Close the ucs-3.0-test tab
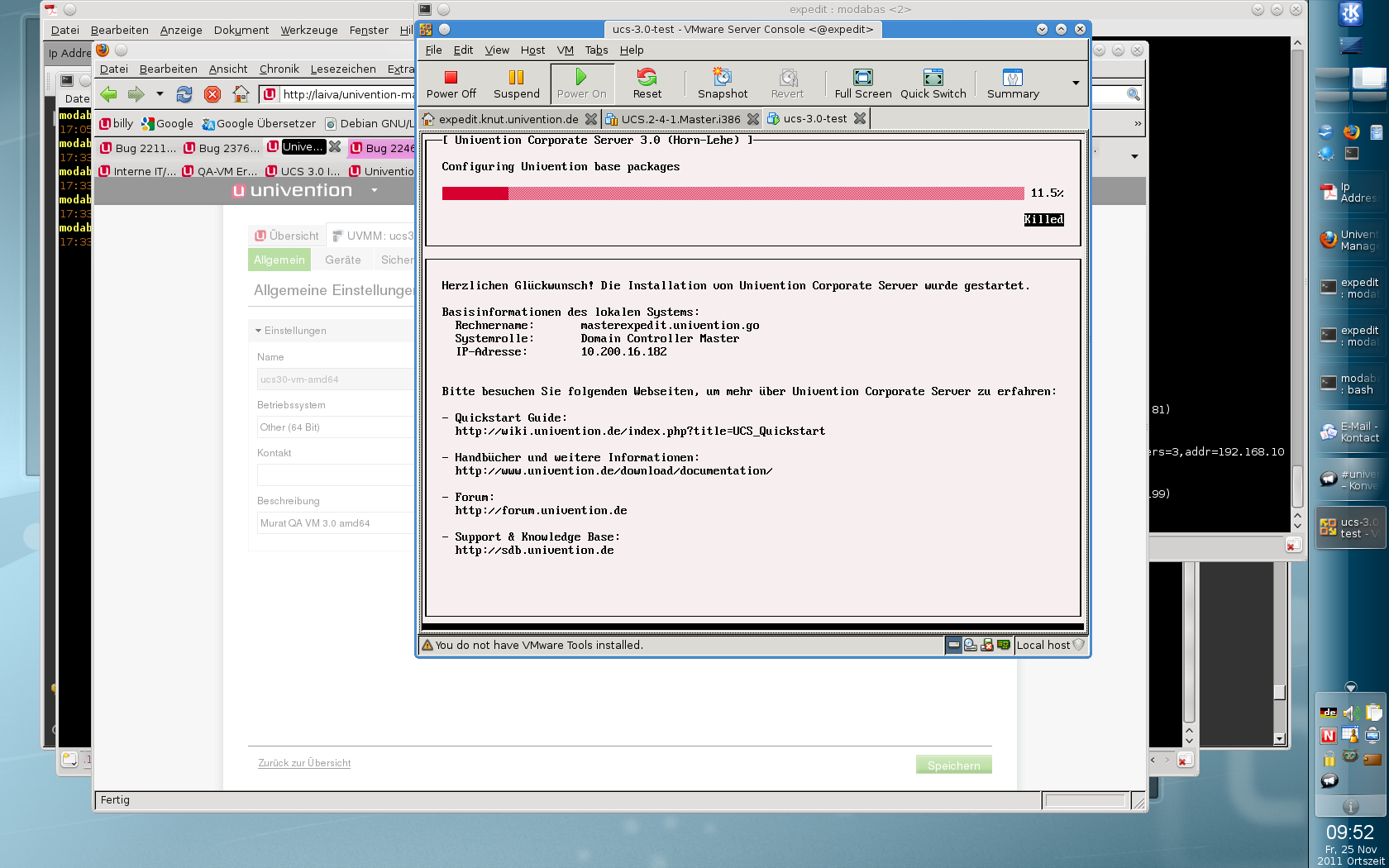The width and height of the screenshot is (1389, 868). pos(860,119)
